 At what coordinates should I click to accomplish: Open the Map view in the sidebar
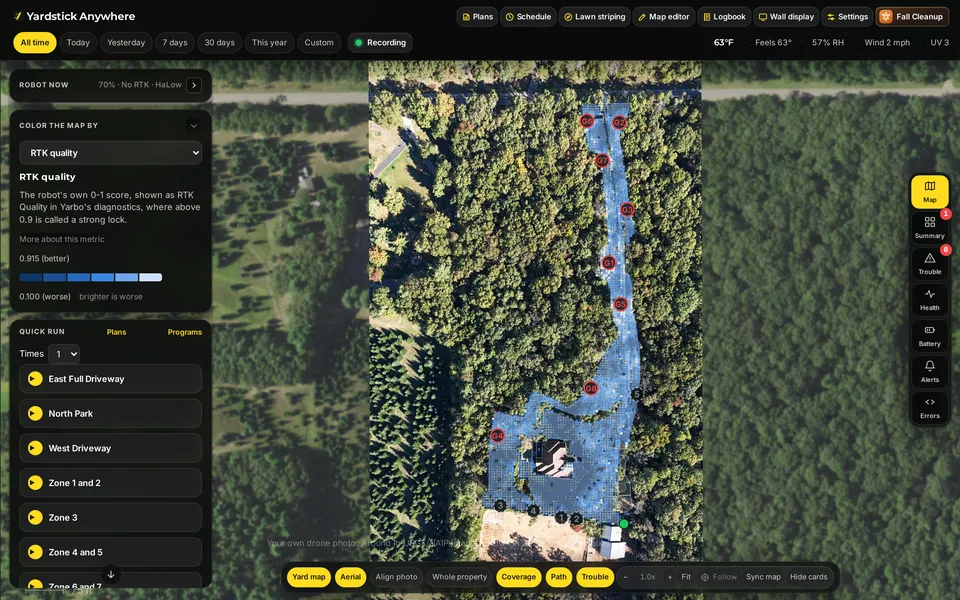(x=929, y=192)
